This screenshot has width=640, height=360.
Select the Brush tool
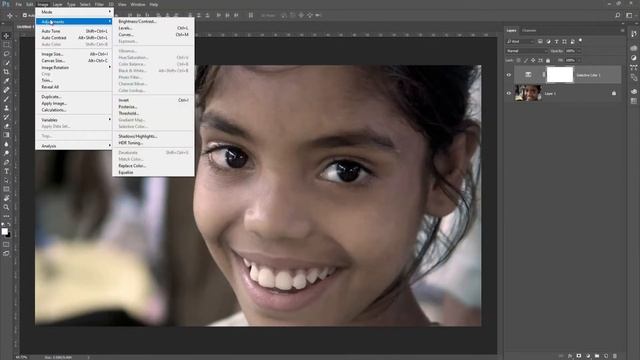coord(6,99)
